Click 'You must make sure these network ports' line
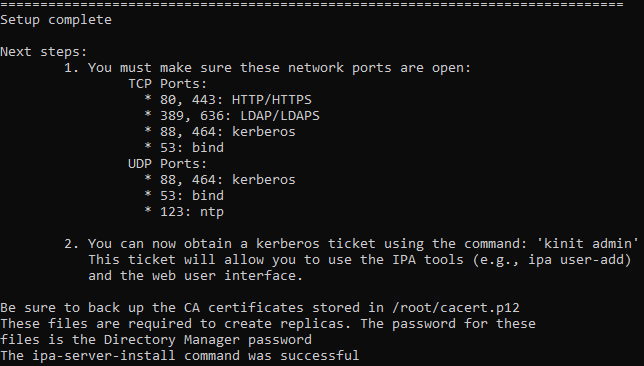 point(267,68)
